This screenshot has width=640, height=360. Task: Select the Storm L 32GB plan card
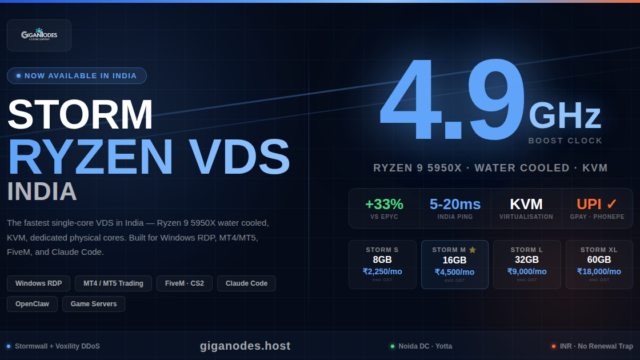tap(527, 264)
